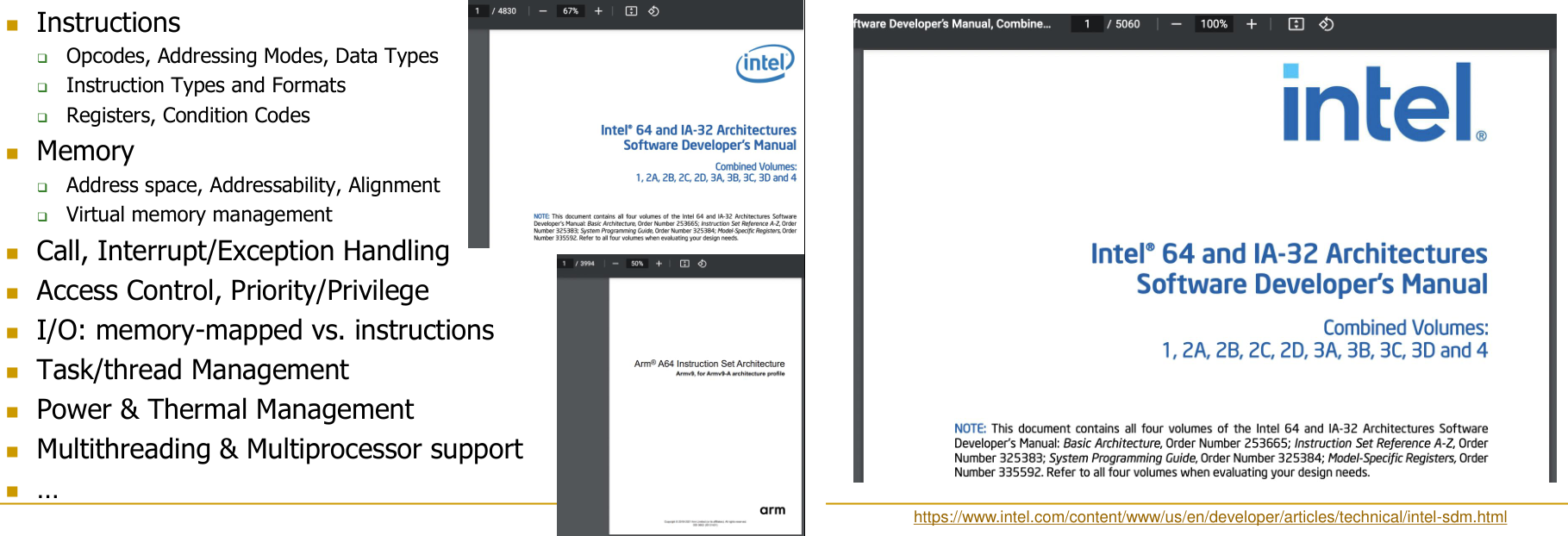Click the 50% zoom field in Arm viewer
This screenshot has height=536, width=1568.
pos(637,264)
